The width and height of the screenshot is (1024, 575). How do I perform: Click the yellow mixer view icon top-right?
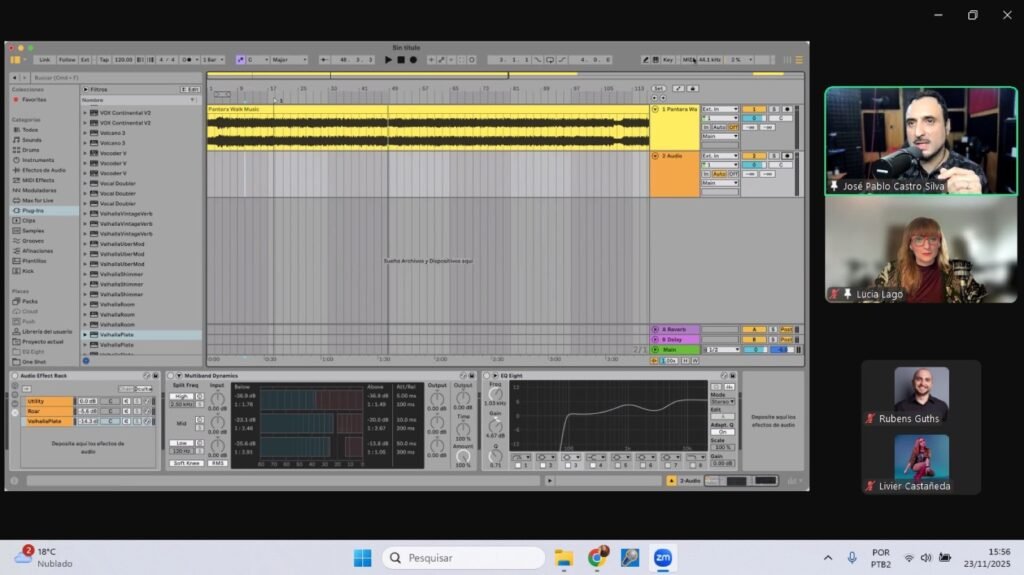799,60
